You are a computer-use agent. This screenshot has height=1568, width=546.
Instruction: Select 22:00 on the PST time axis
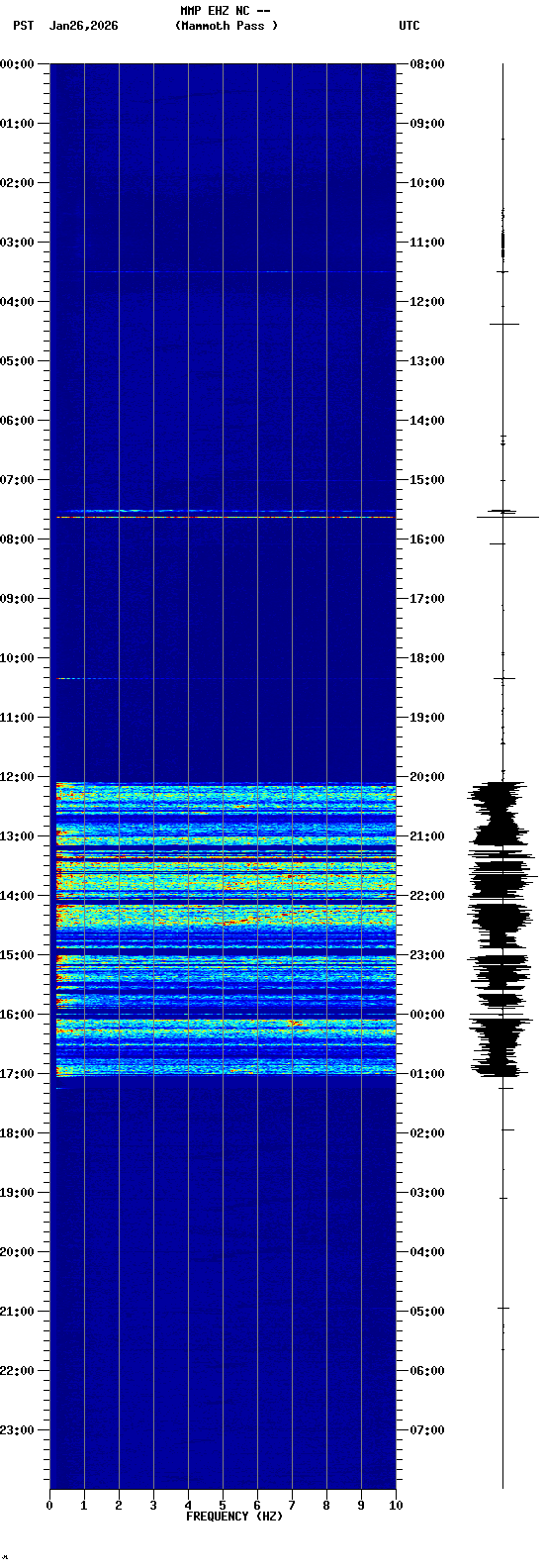click(x=17, y=1371)
